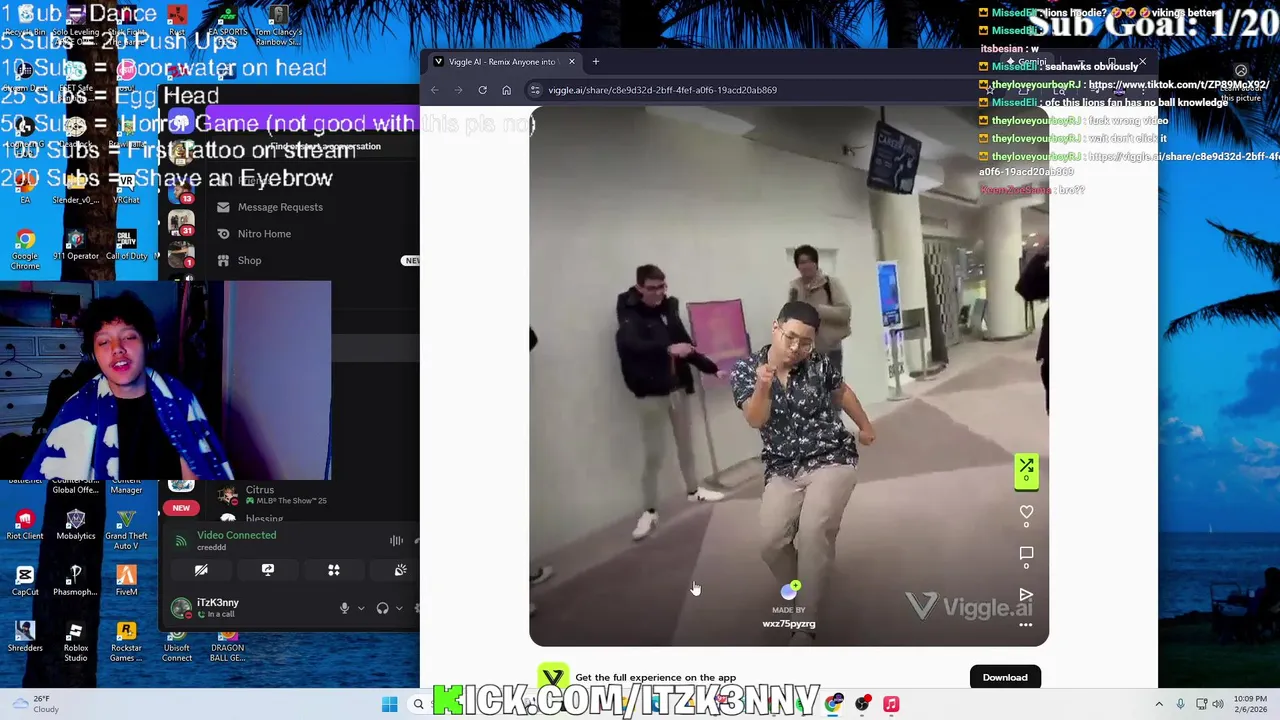Go to browser home page
Viewport: 1280px width, 720px height.
click(506, 90)
